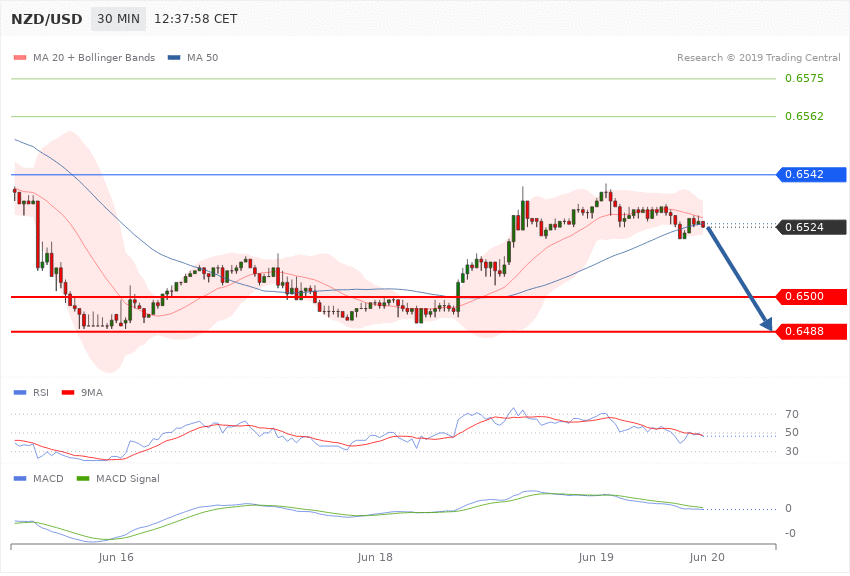Click the MACD Signal green legend swatch
850x576 pixels.
coord(83,478)
